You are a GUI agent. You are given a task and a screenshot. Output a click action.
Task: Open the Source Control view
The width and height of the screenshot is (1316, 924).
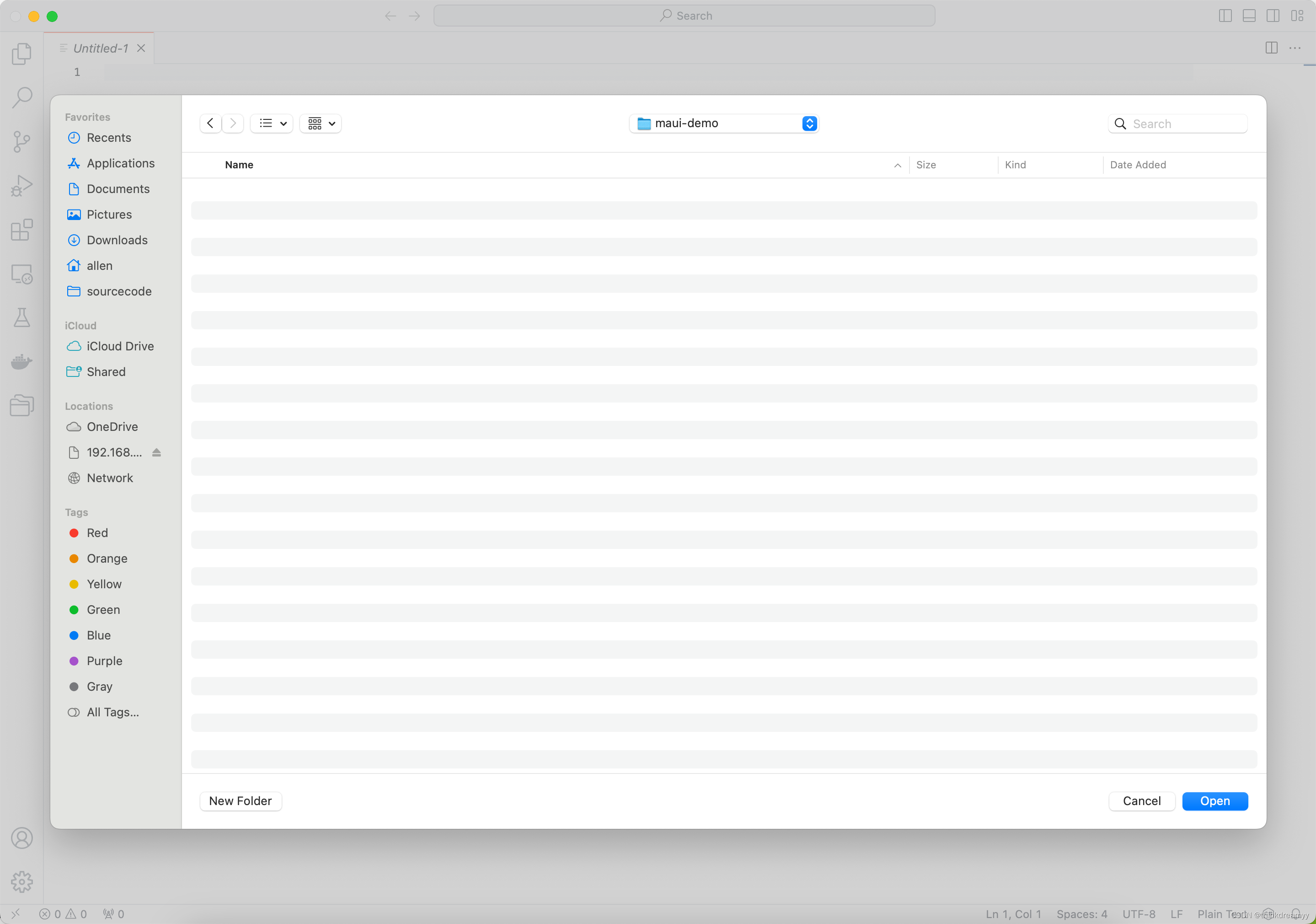click(x=22, y=141)
